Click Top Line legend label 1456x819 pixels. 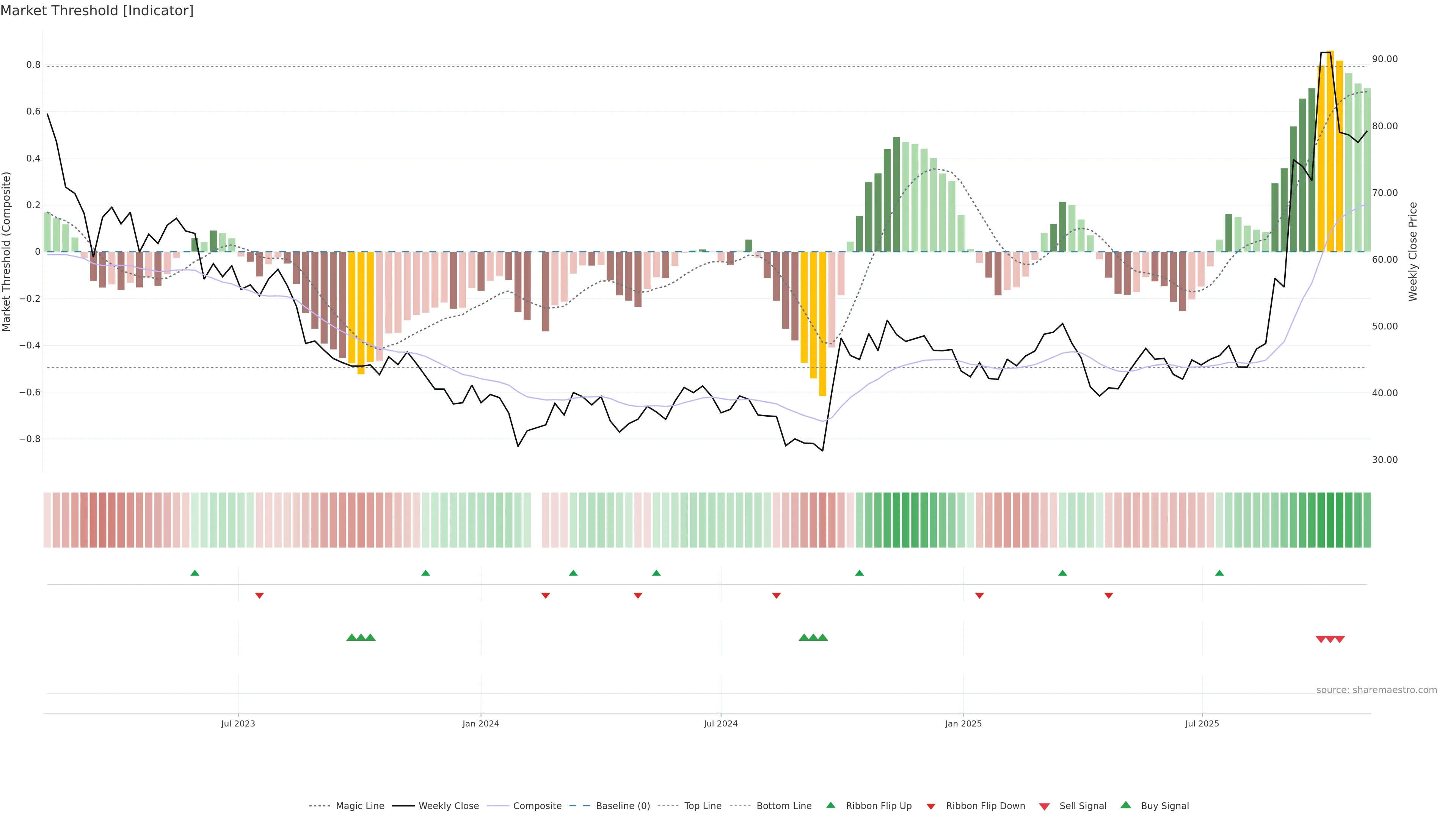(x=703, y=806)
